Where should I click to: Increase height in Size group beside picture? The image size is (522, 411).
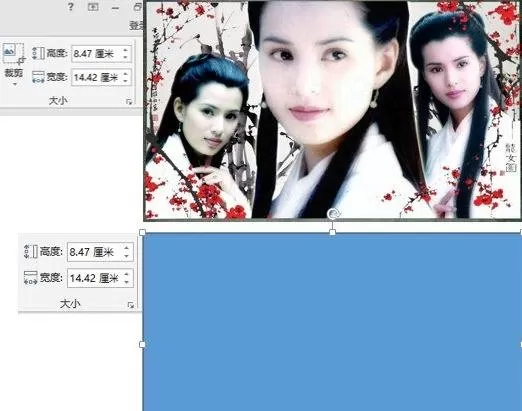click(126, 50)
